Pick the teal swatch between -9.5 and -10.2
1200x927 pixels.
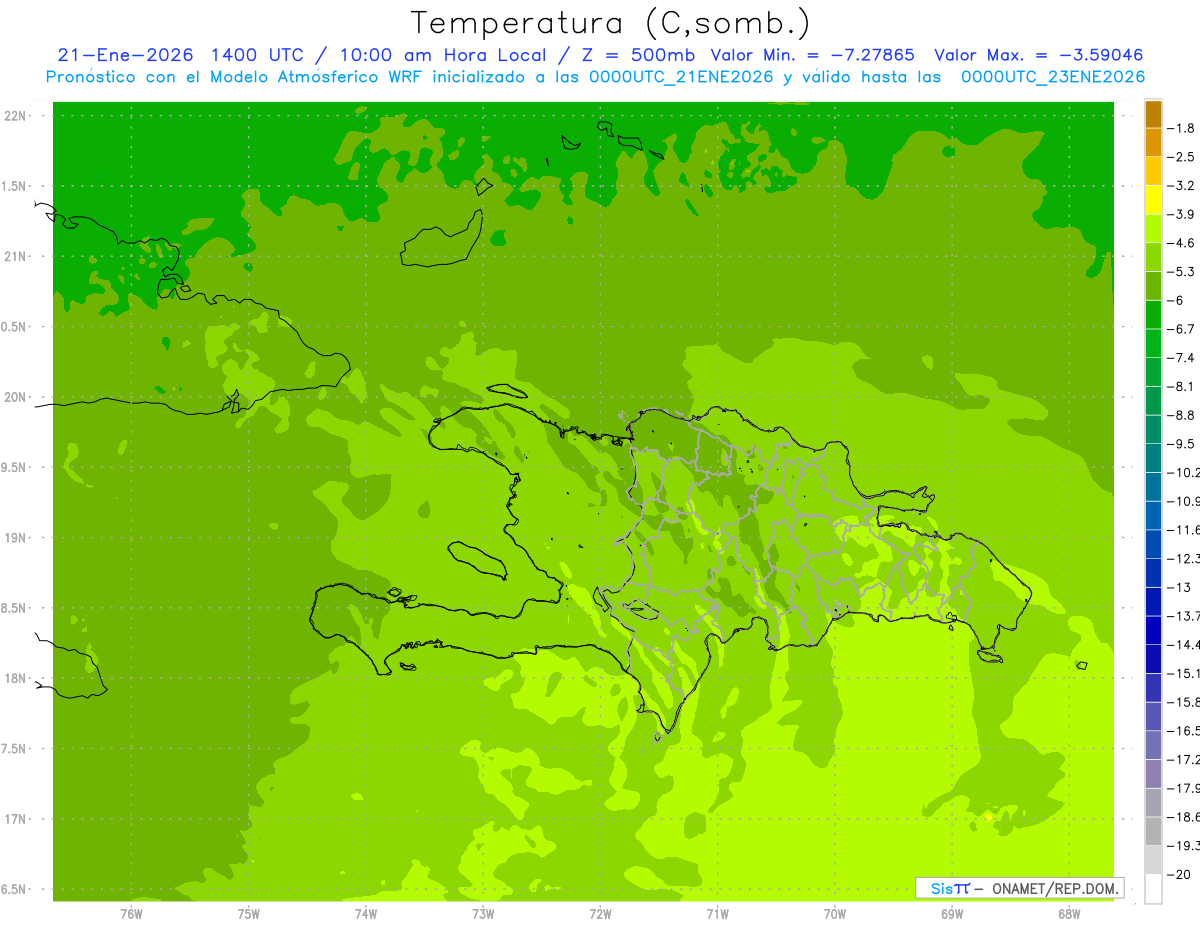[1153, 458]
